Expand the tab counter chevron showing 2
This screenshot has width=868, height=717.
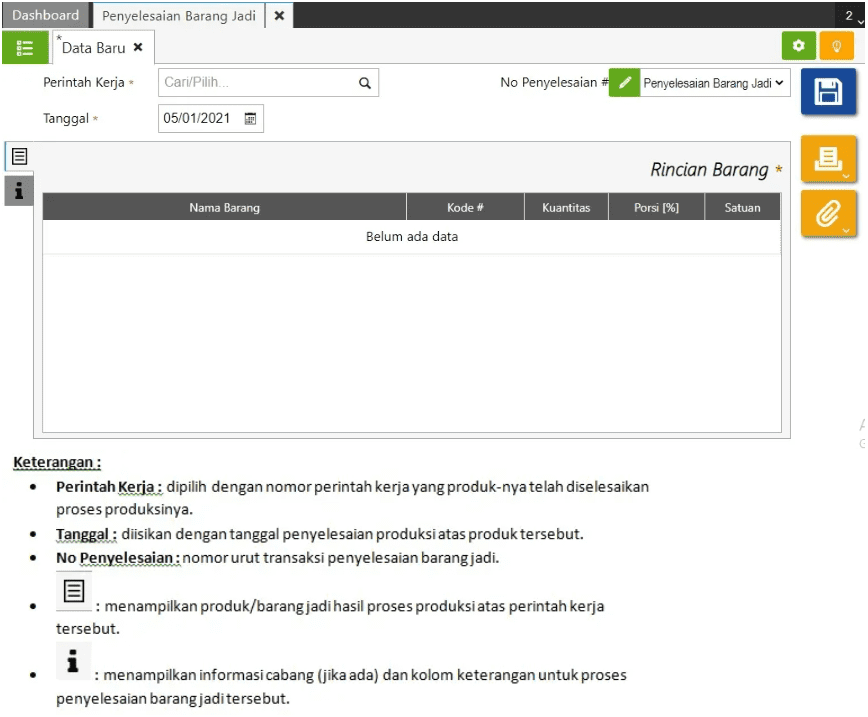851,16
